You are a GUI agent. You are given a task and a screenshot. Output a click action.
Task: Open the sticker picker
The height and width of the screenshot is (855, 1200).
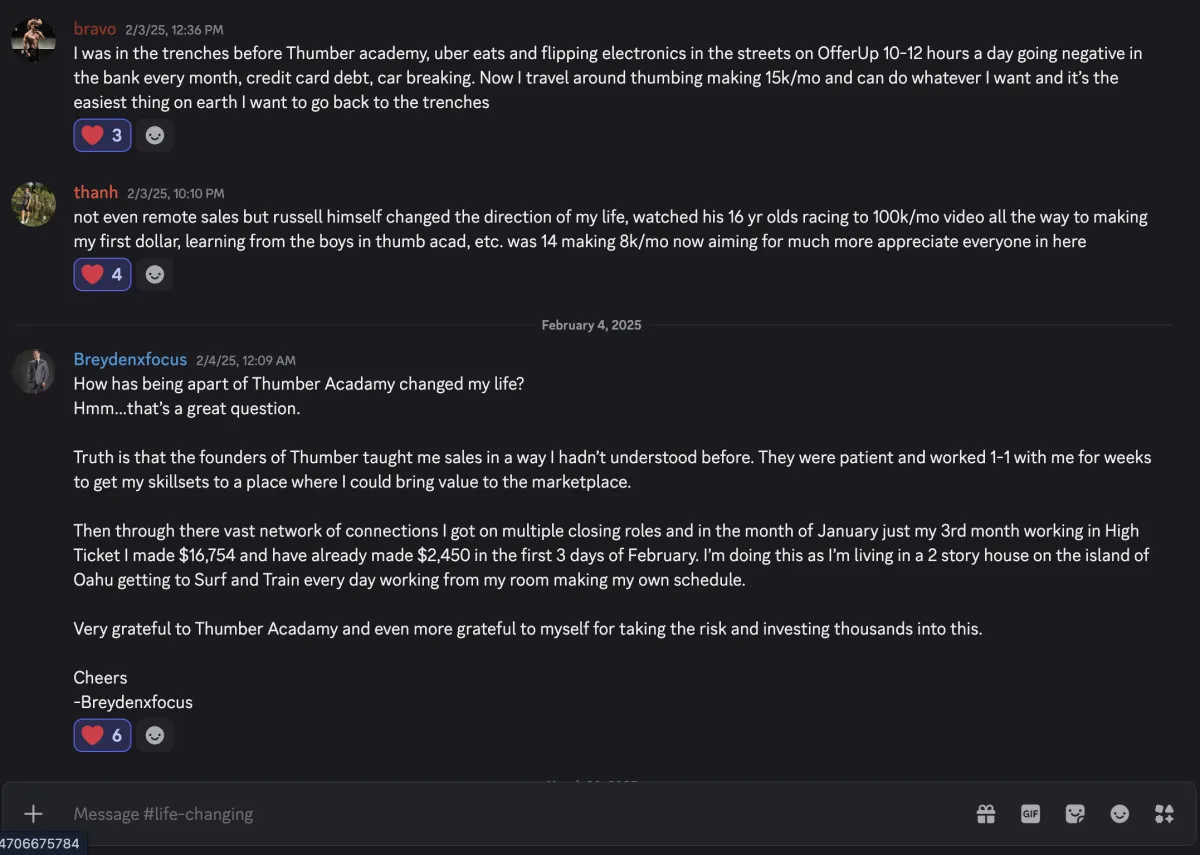pyautogui.click(x=1075, y=814)
